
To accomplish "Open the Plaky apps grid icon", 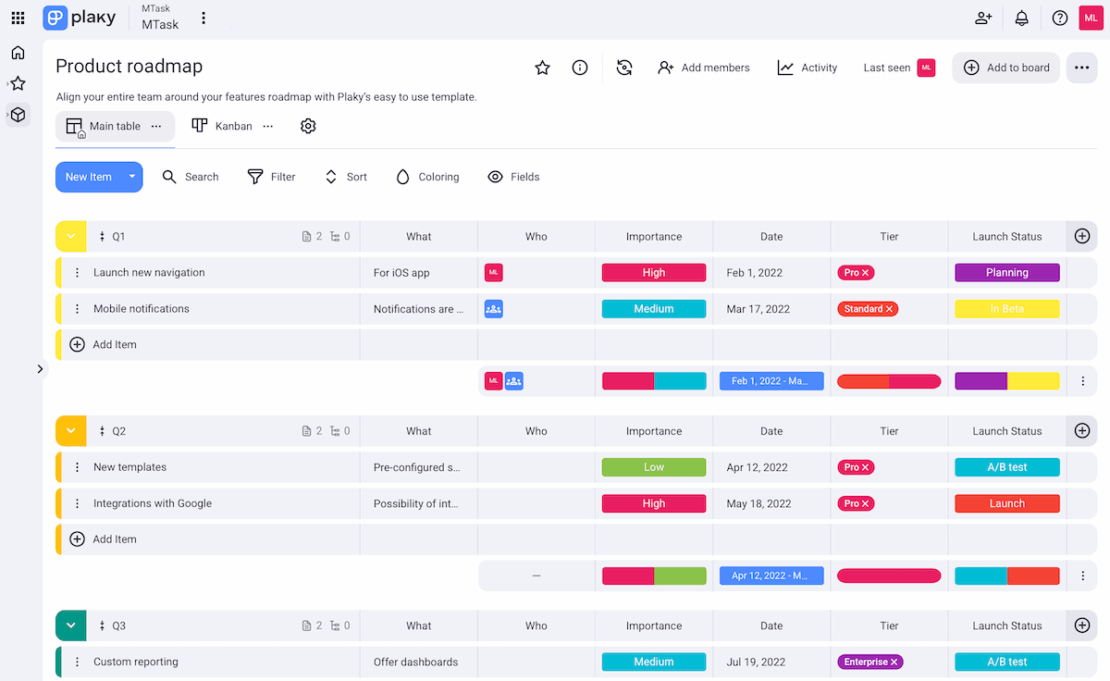I will (x=17, y=17).
